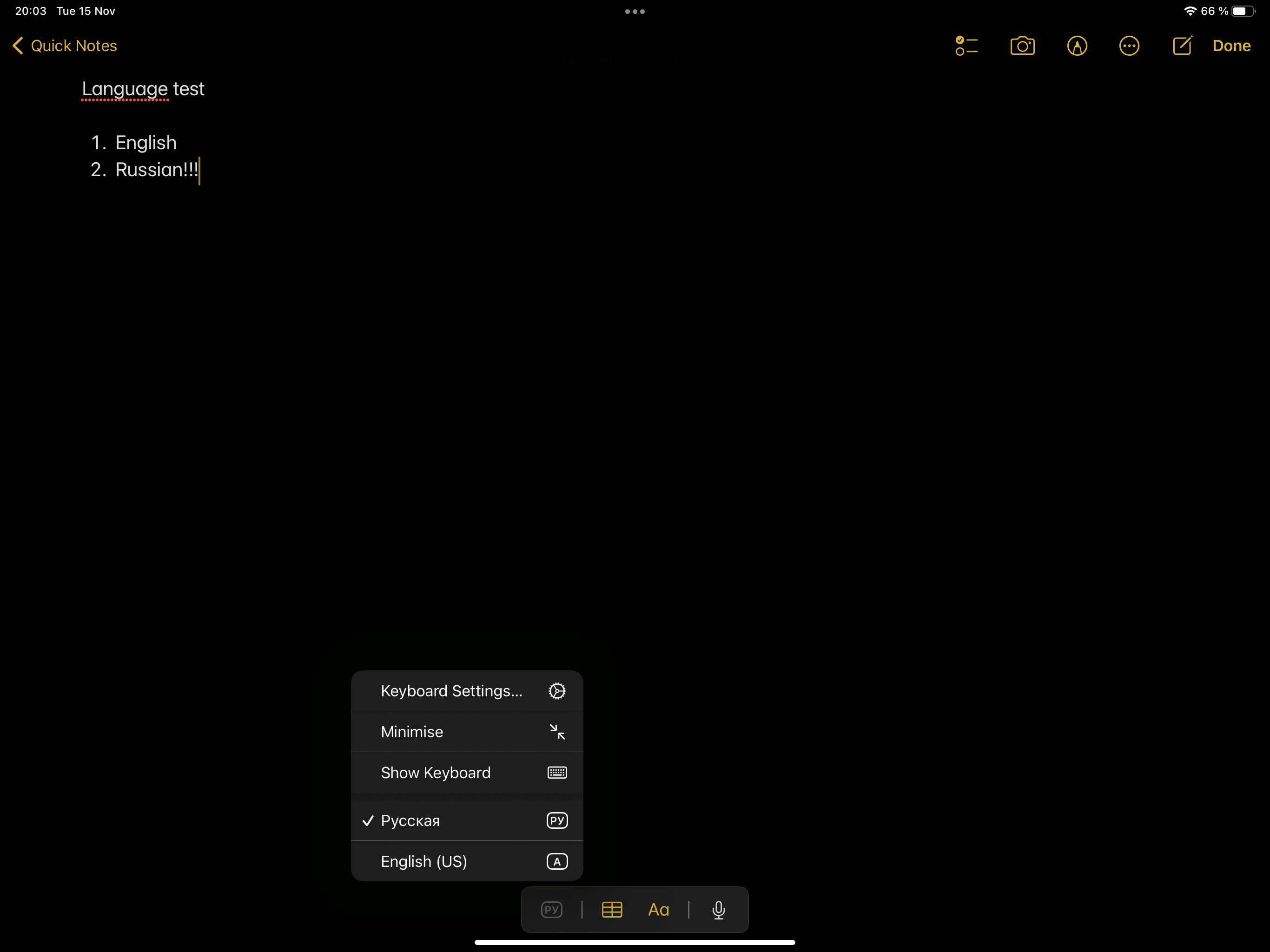This screenshot has height=952, width=1270.
Task: Tap the РУ keyboard switcher button
Action: coord(551,909)
